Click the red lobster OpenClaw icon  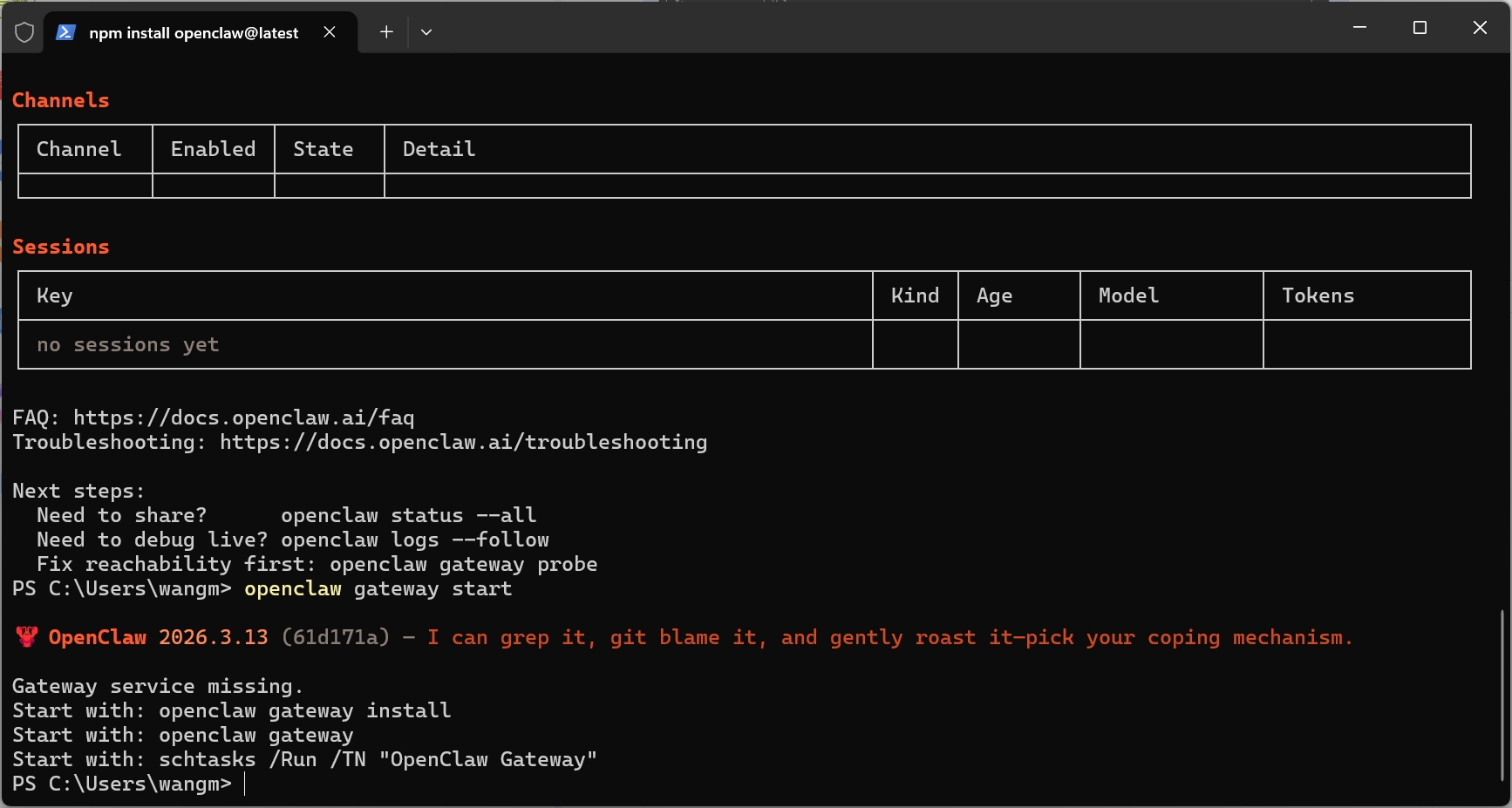point(27,637)
